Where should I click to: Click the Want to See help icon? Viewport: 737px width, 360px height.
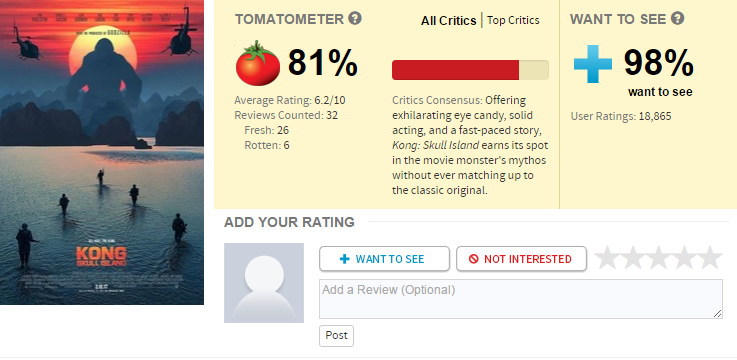coord(678,19)
